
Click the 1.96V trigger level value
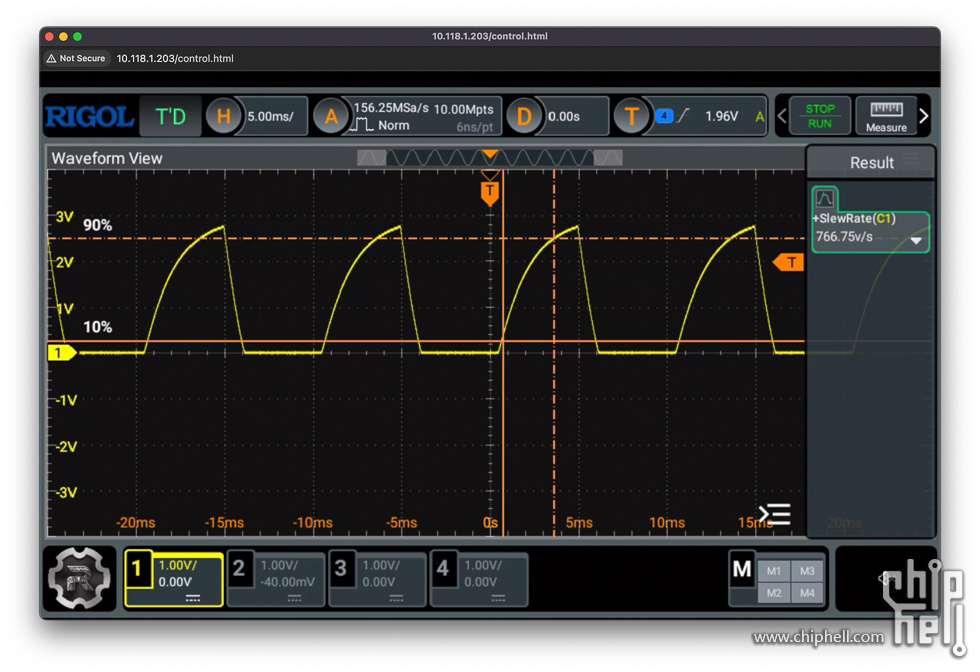[721, 116]
